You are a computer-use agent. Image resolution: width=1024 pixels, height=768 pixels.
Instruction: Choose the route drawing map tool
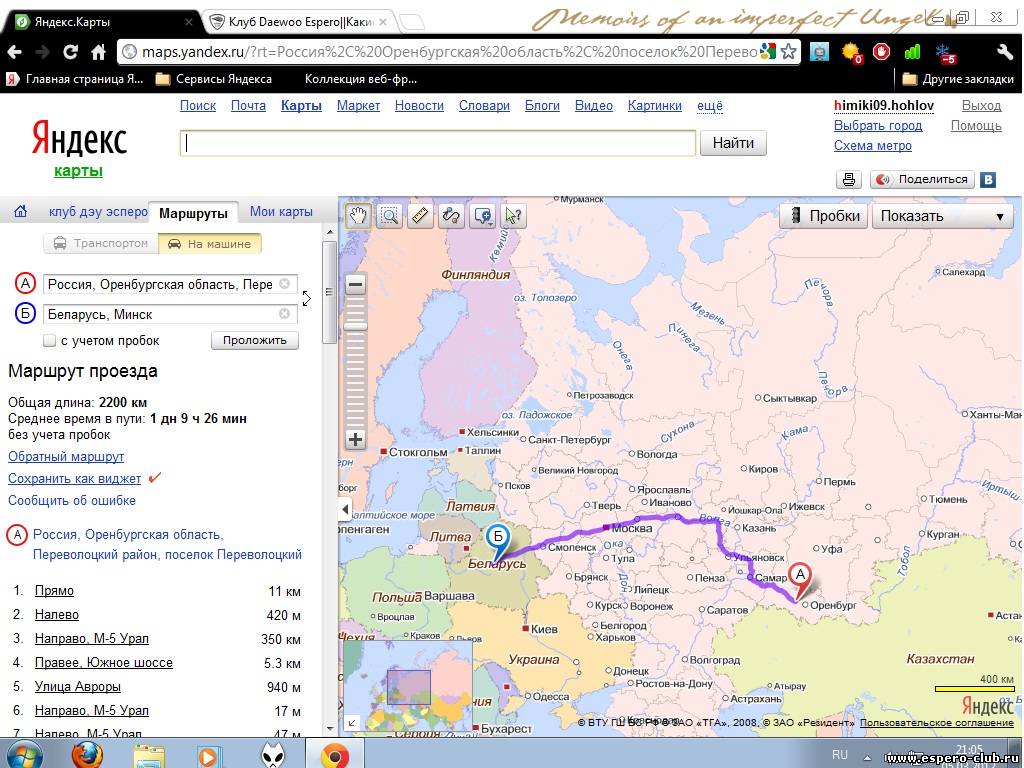pos(451,216)
